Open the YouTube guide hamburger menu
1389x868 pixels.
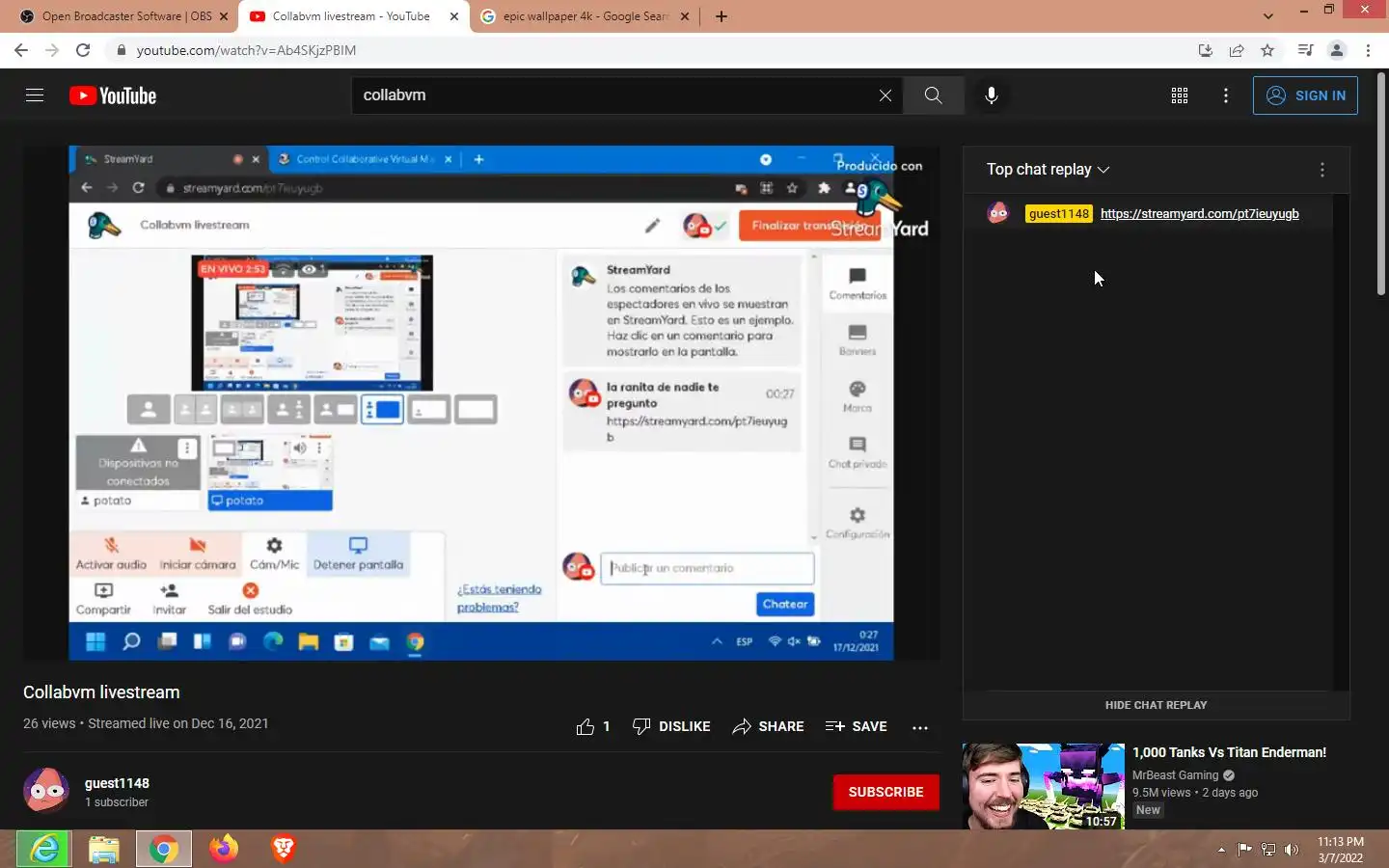(x=35, y=95)
